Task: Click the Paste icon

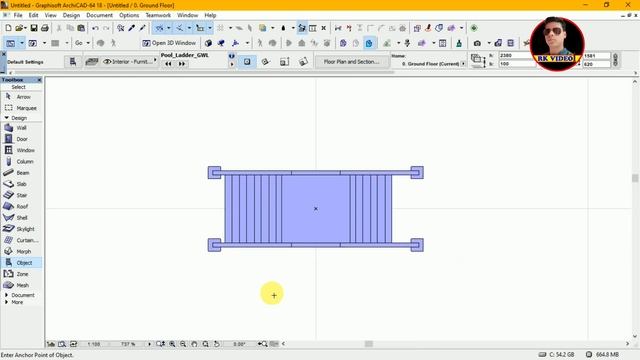Action: pyautogui.click(x=81, y=28)
